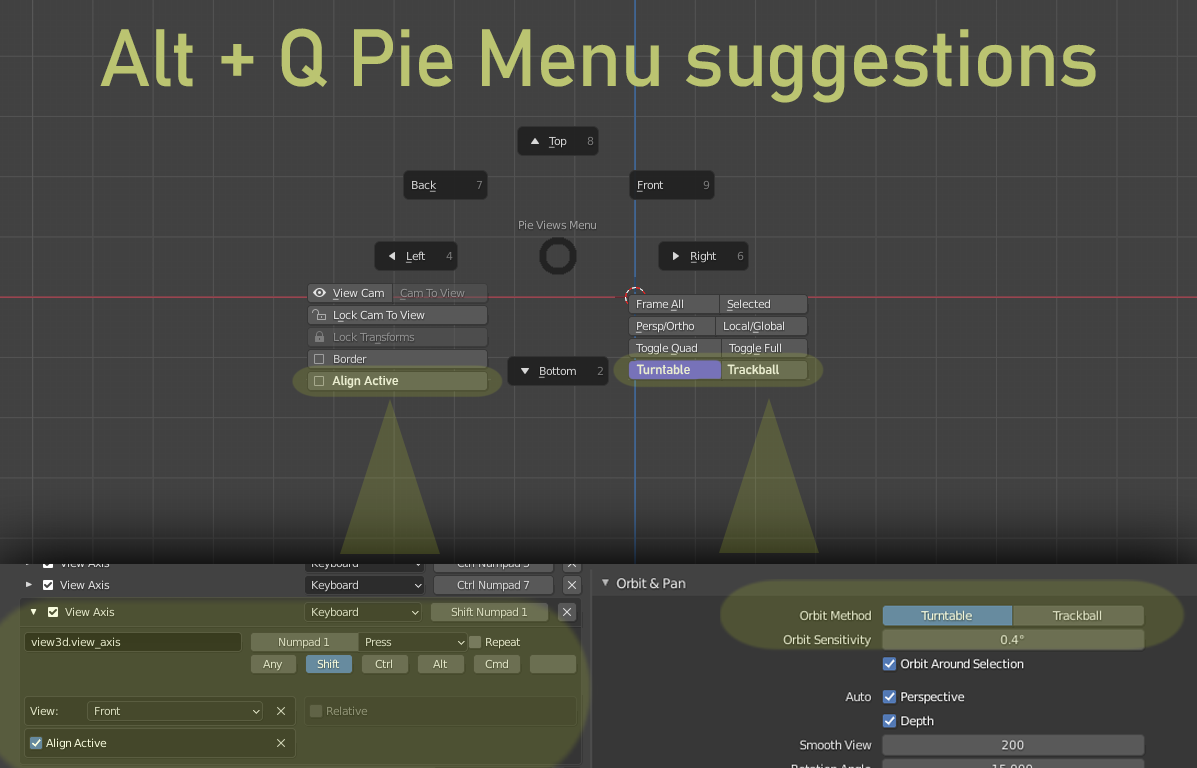Remove Ctrl Numpad 7 keymap item
The image size is (1197, 768).
click(x=572, y=585)
